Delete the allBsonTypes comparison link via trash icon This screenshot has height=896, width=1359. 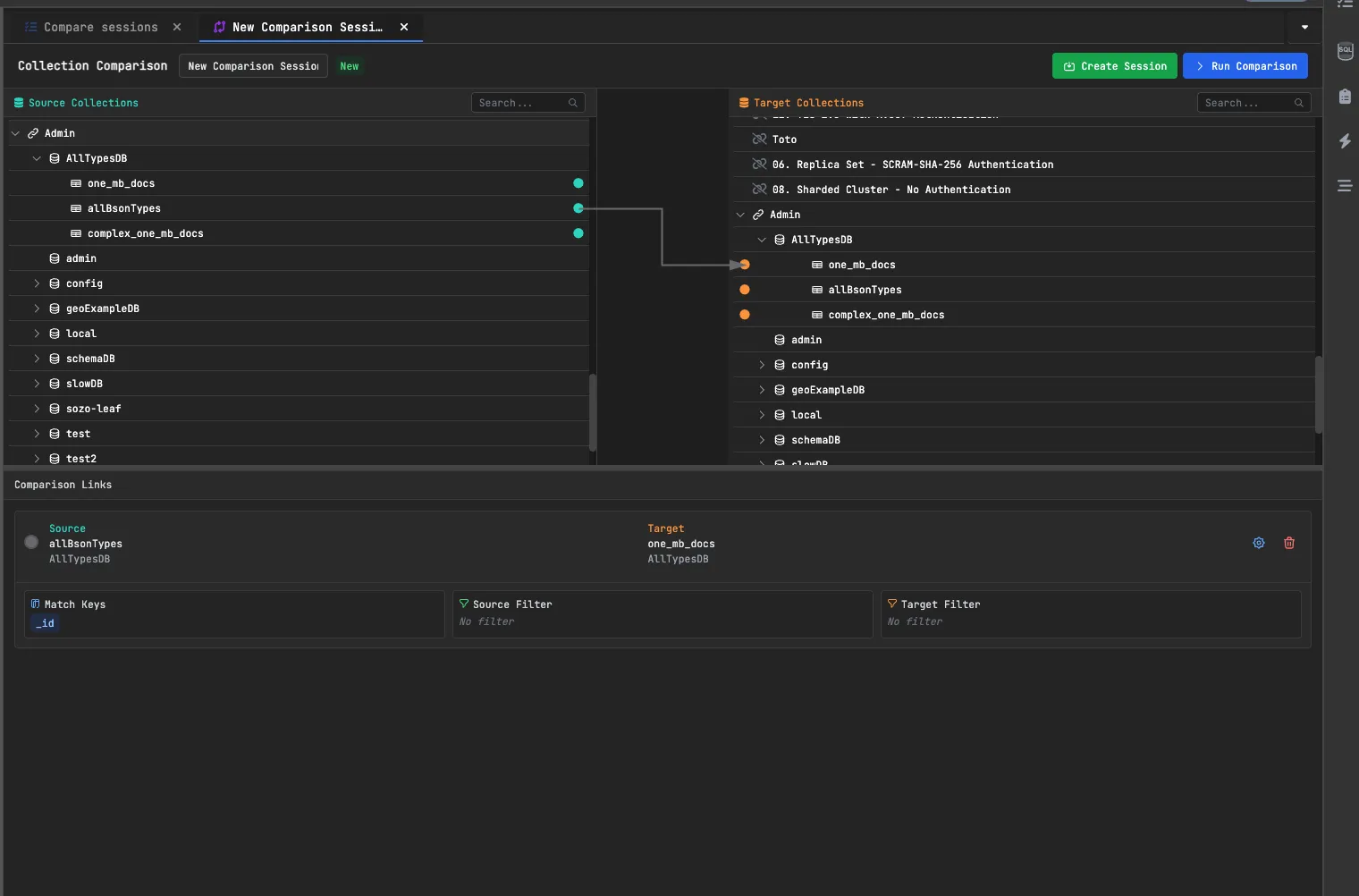[1288, 543]
